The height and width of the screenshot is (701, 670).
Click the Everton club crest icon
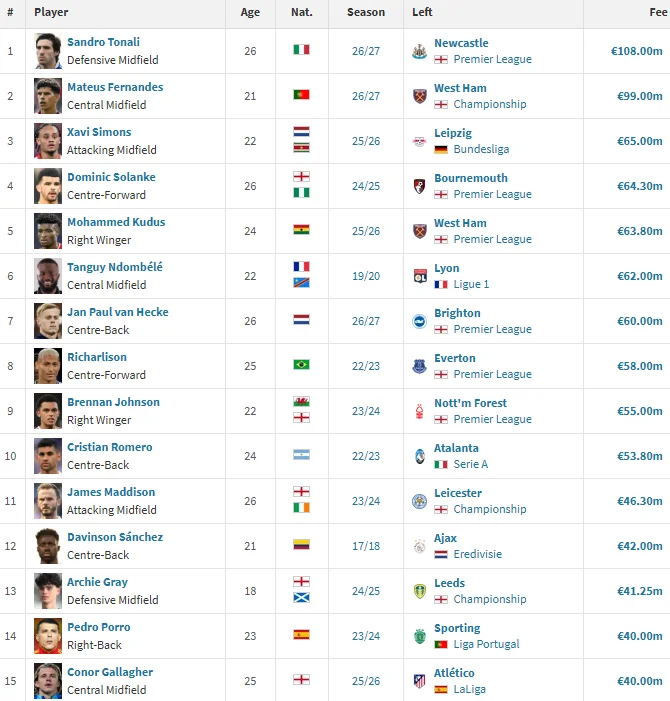tap(419, 366)
